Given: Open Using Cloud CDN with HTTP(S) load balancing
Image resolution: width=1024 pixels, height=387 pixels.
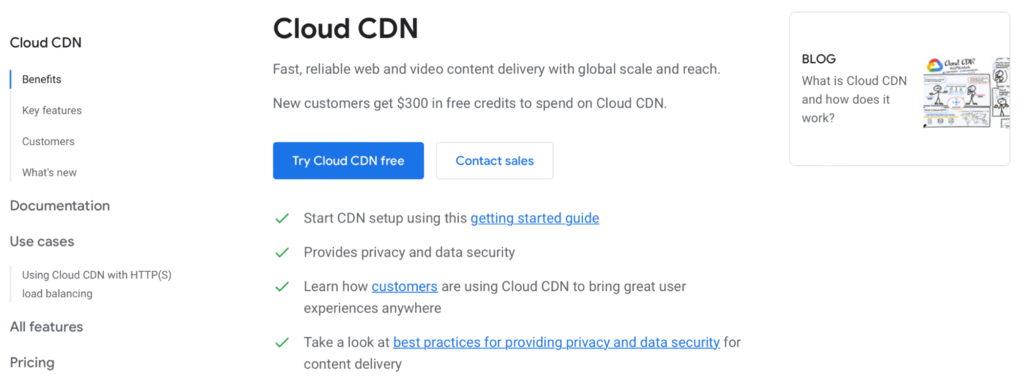Looking at the screenshot, I should (x=97, y=285).
